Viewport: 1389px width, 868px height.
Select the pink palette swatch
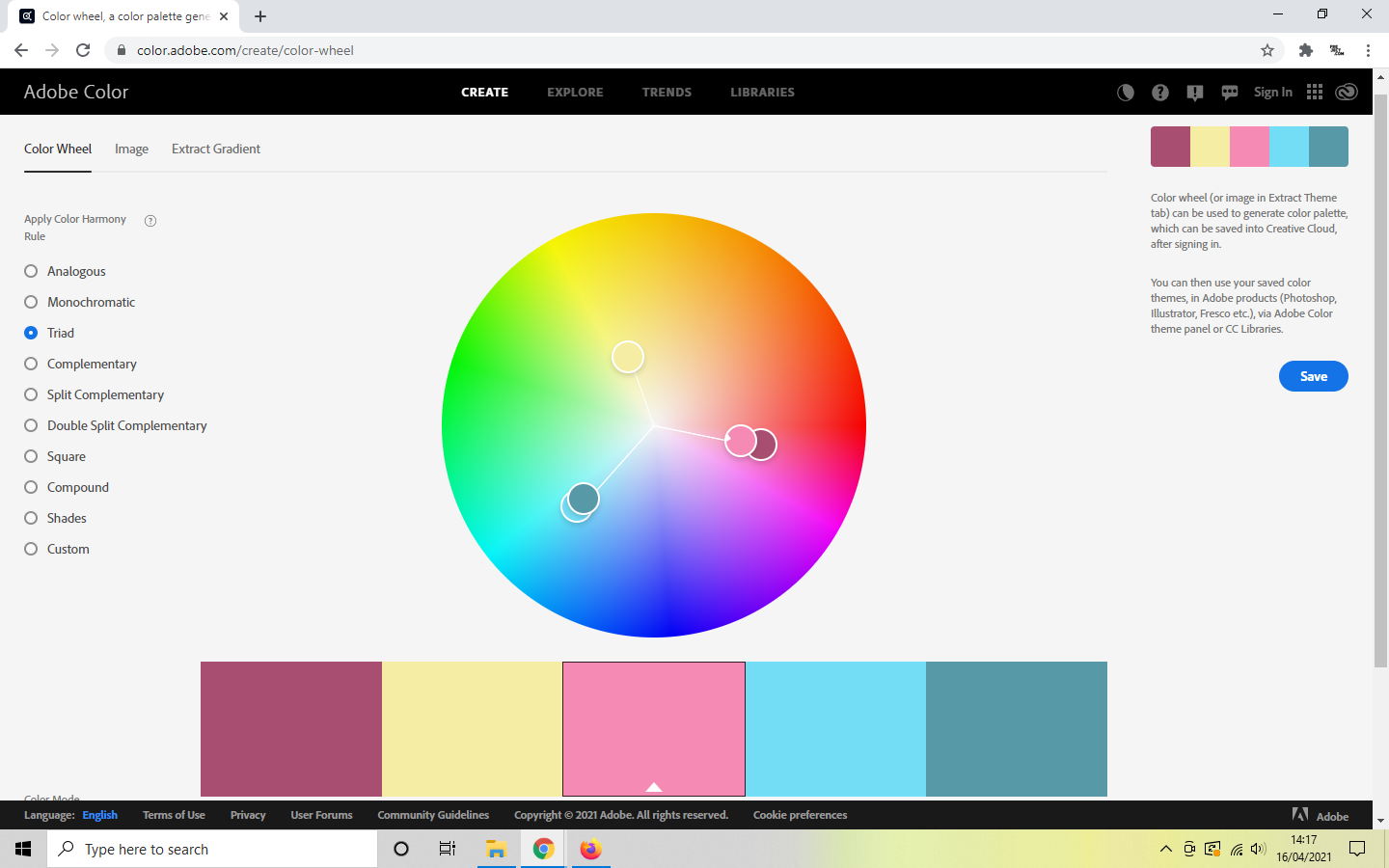point(654,729)
